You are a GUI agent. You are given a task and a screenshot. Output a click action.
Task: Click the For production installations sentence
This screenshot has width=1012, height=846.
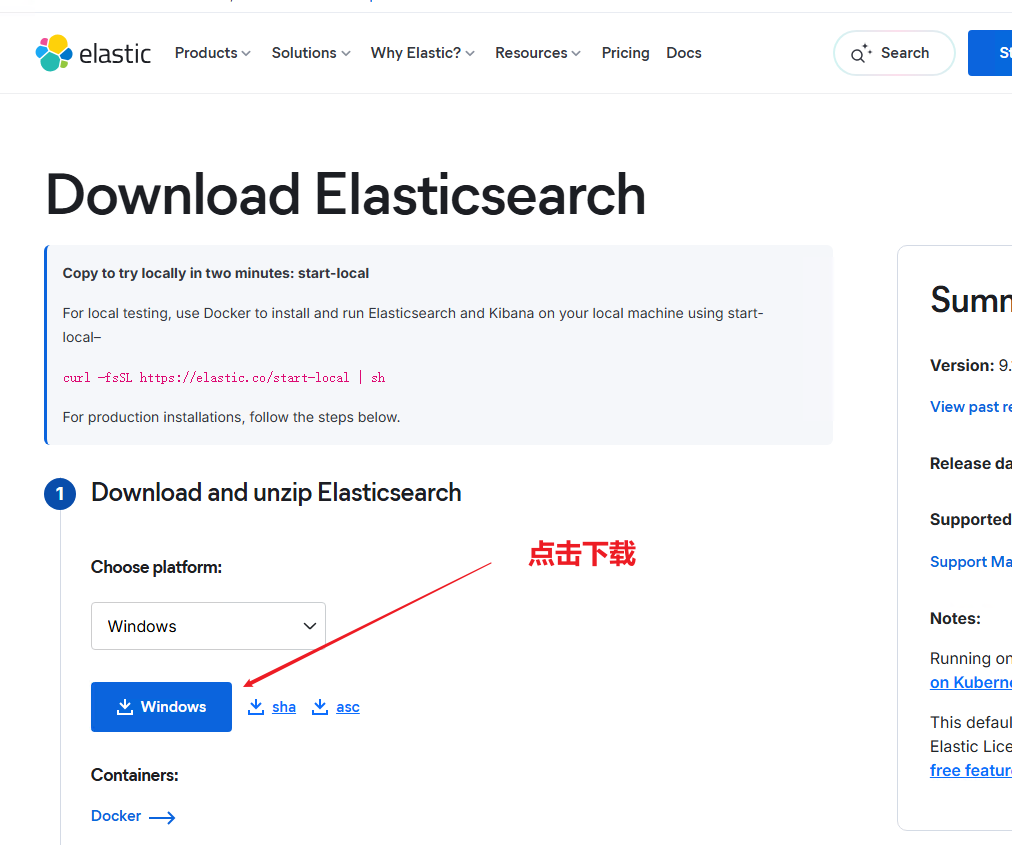click(x=231, y=417)
